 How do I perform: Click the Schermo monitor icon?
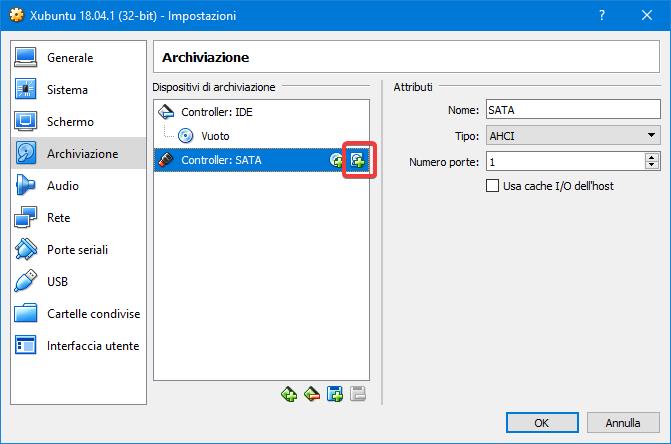click(26, 121)
